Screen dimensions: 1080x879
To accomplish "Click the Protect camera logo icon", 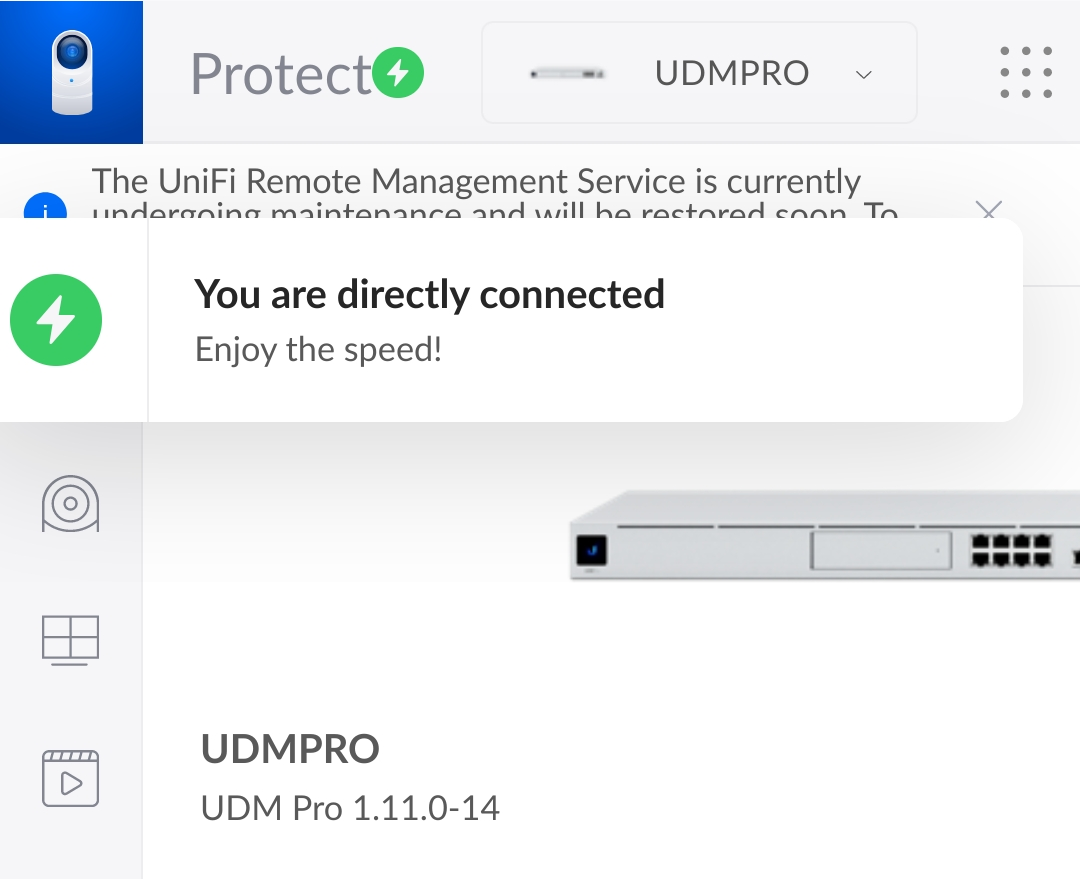I will tap(72, 72).
